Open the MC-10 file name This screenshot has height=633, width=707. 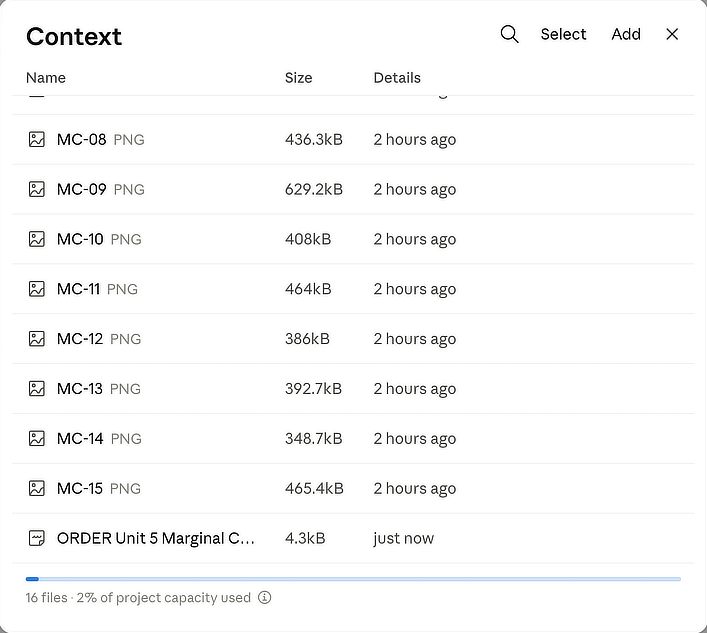pos(80,239)
